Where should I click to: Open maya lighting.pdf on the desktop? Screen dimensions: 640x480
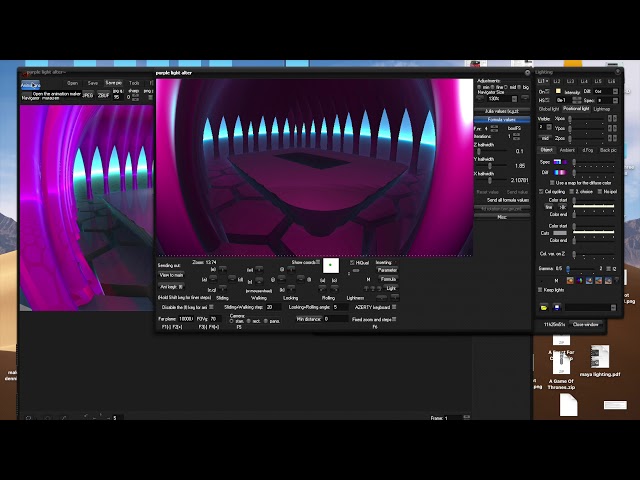[x=600, y=361]
